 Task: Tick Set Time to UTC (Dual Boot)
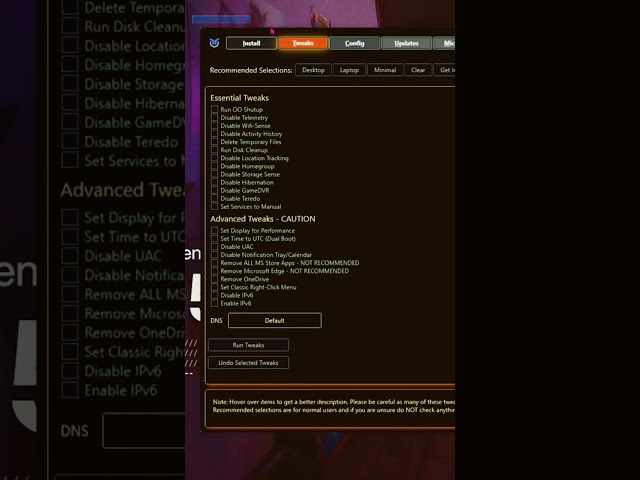pos(214,238)
